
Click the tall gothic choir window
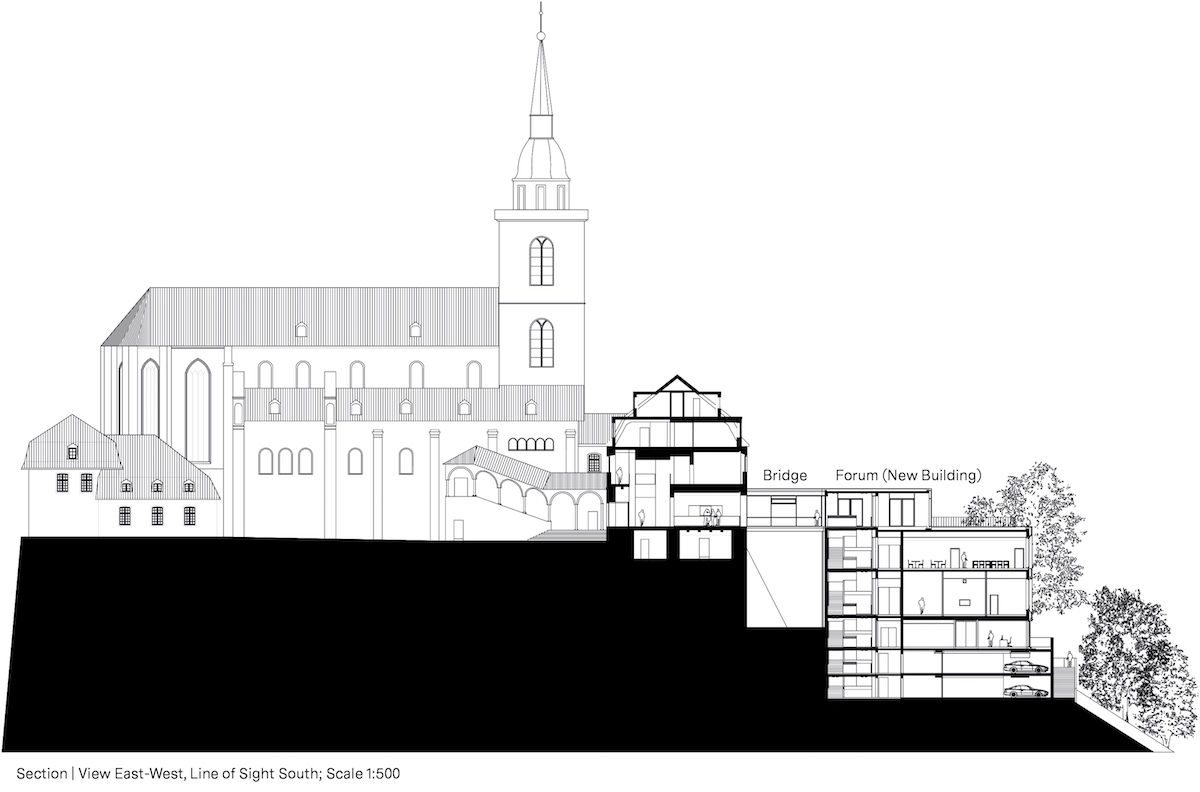197,410
